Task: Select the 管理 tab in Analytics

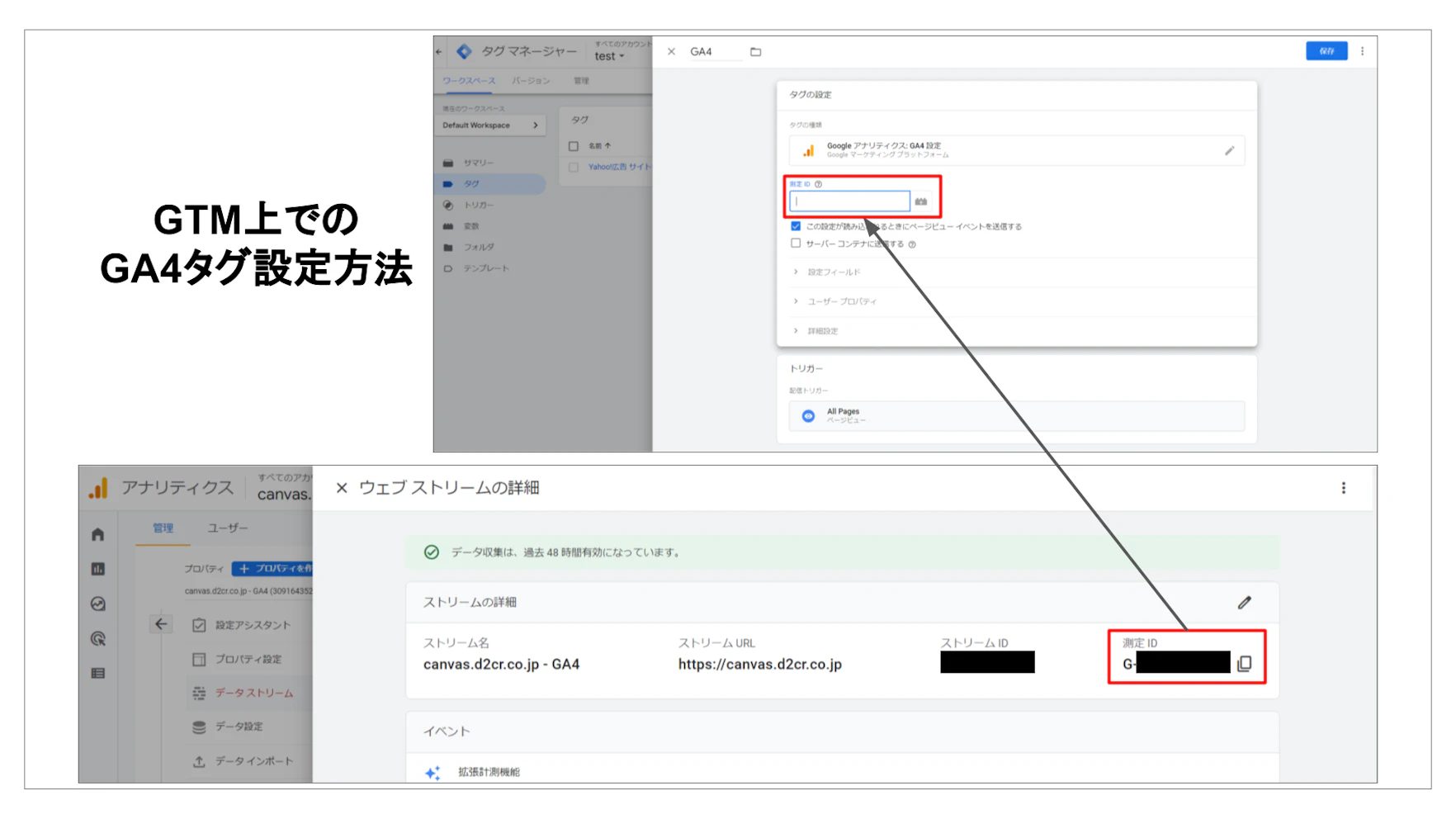Action: [163, 528]
